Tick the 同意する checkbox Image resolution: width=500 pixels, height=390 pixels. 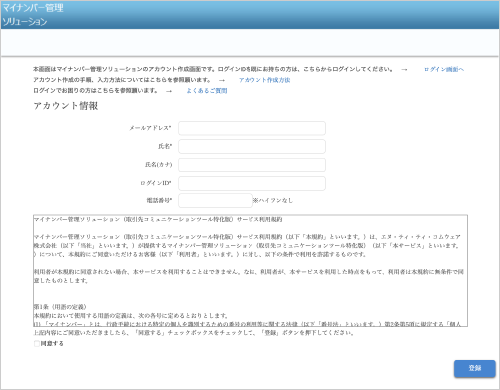[x=37, y=343]
